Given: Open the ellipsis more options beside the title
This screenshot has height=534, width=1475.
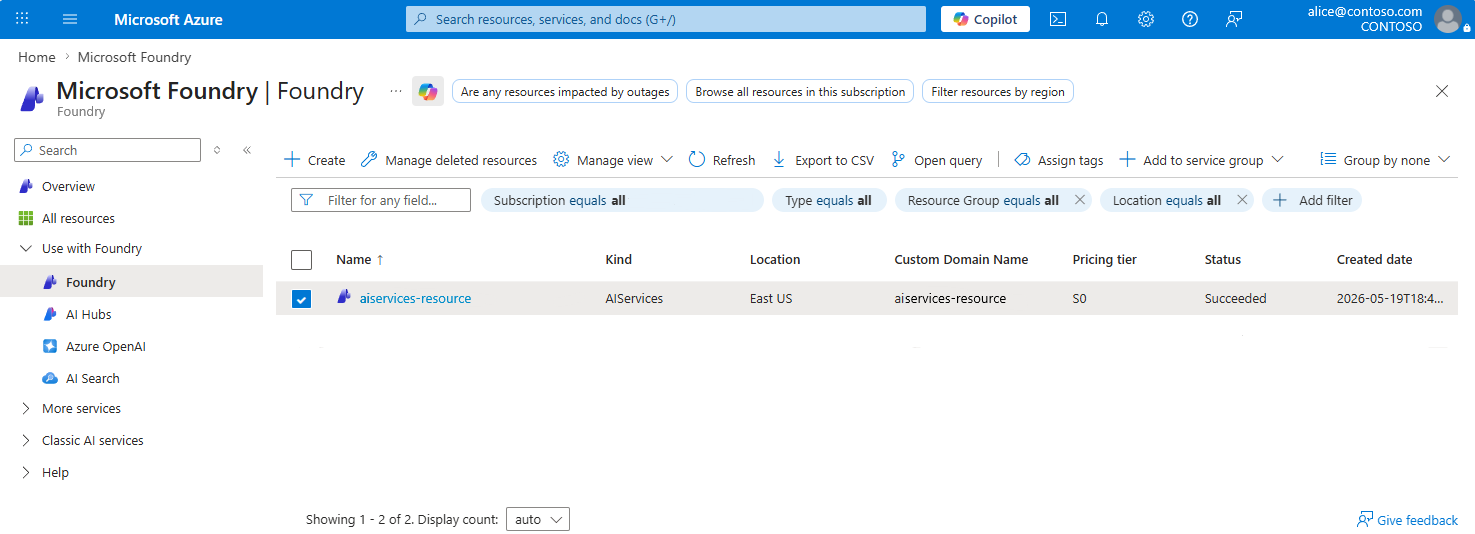Looking at the screenshot, I should coord(396,91).
